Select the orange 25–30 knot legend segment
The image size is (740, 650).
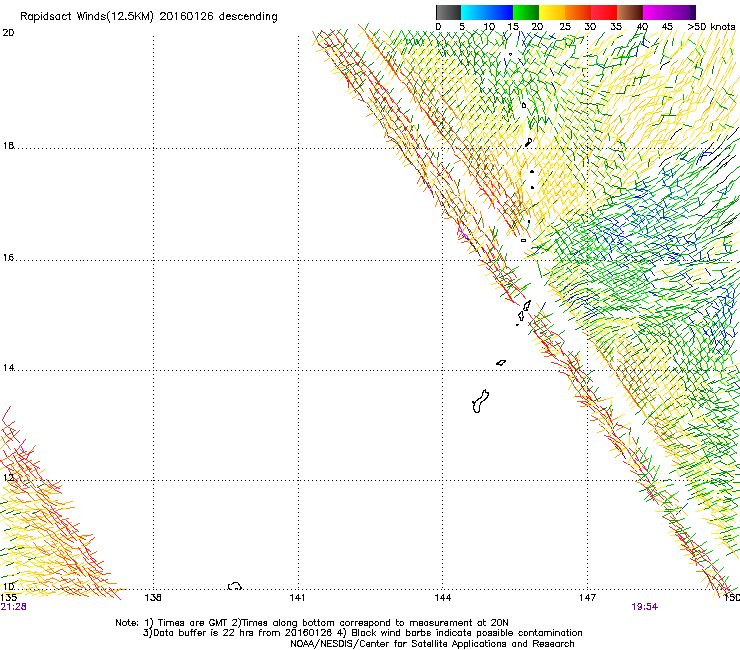(x=578, y=12)
